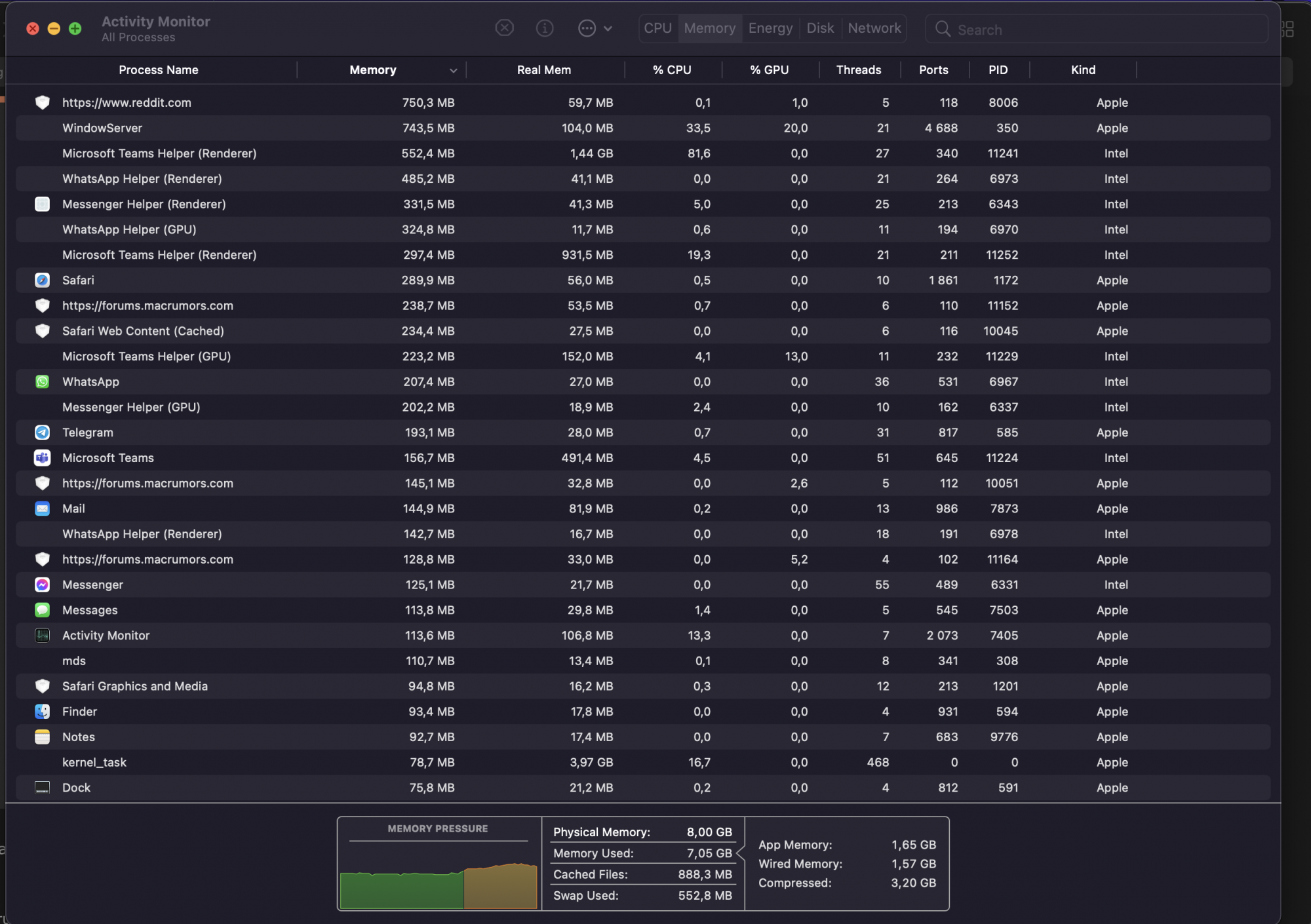Click the Mail envelope icon in list
1311x924 pixels.
point(42,509)
